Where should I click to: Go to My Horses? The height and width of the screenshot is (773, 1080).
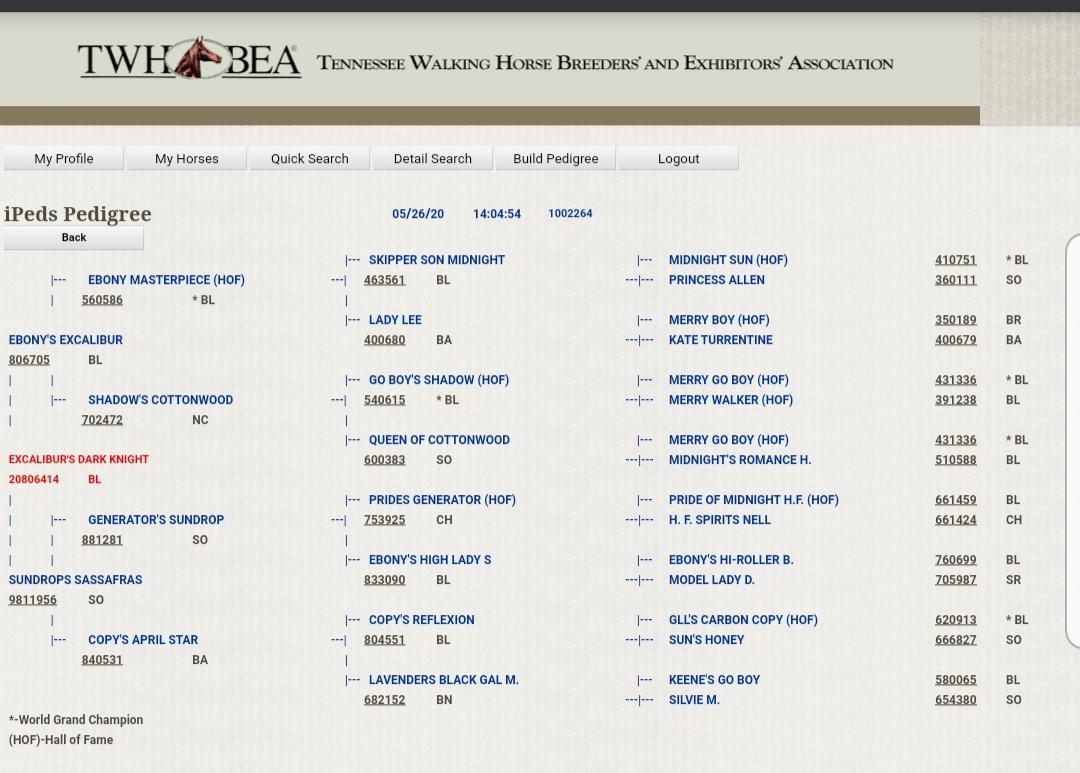coord(187,158)
